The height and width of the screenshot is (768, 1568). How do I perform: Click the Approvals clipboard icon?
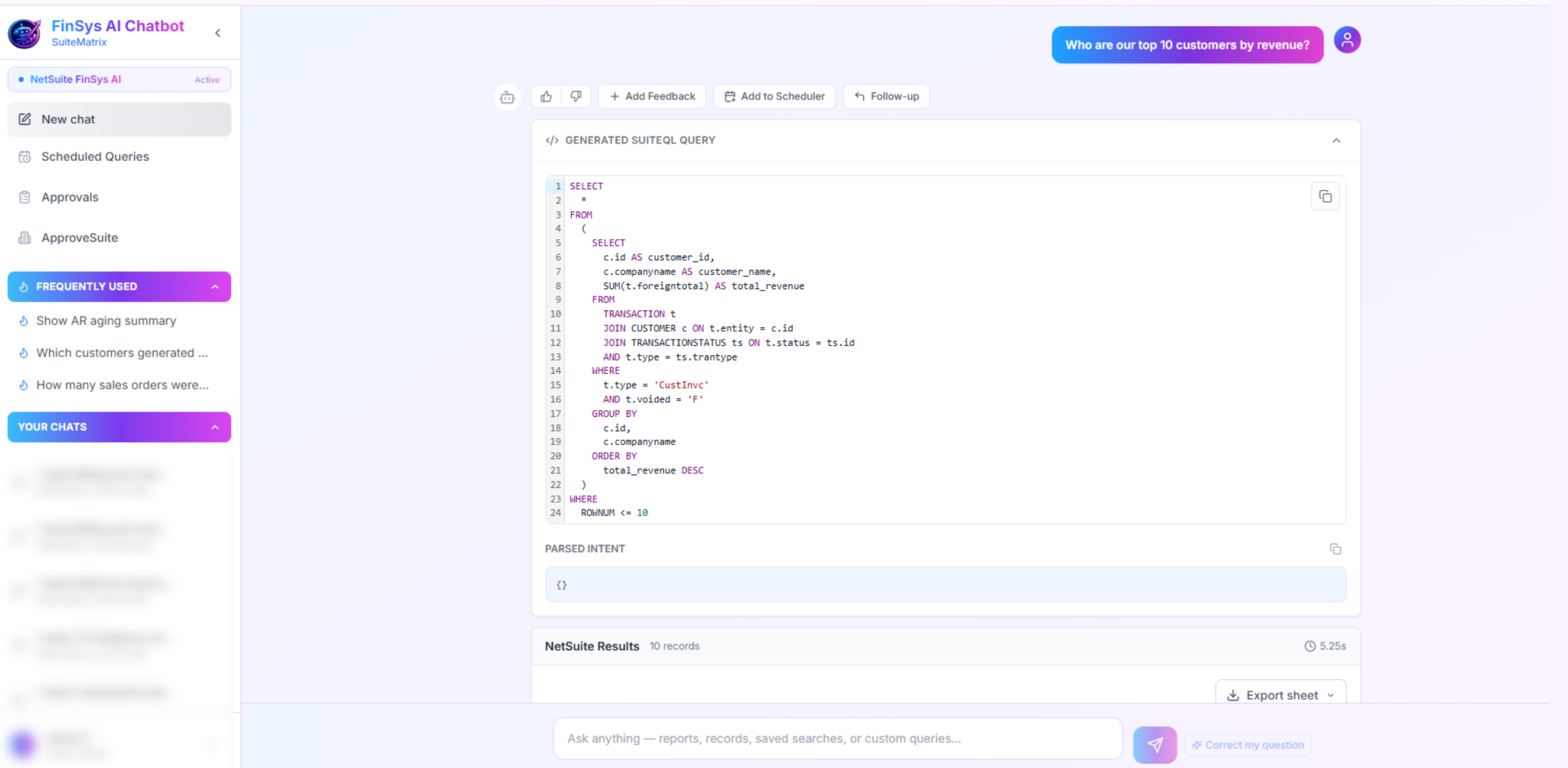(x=25, y=198)
